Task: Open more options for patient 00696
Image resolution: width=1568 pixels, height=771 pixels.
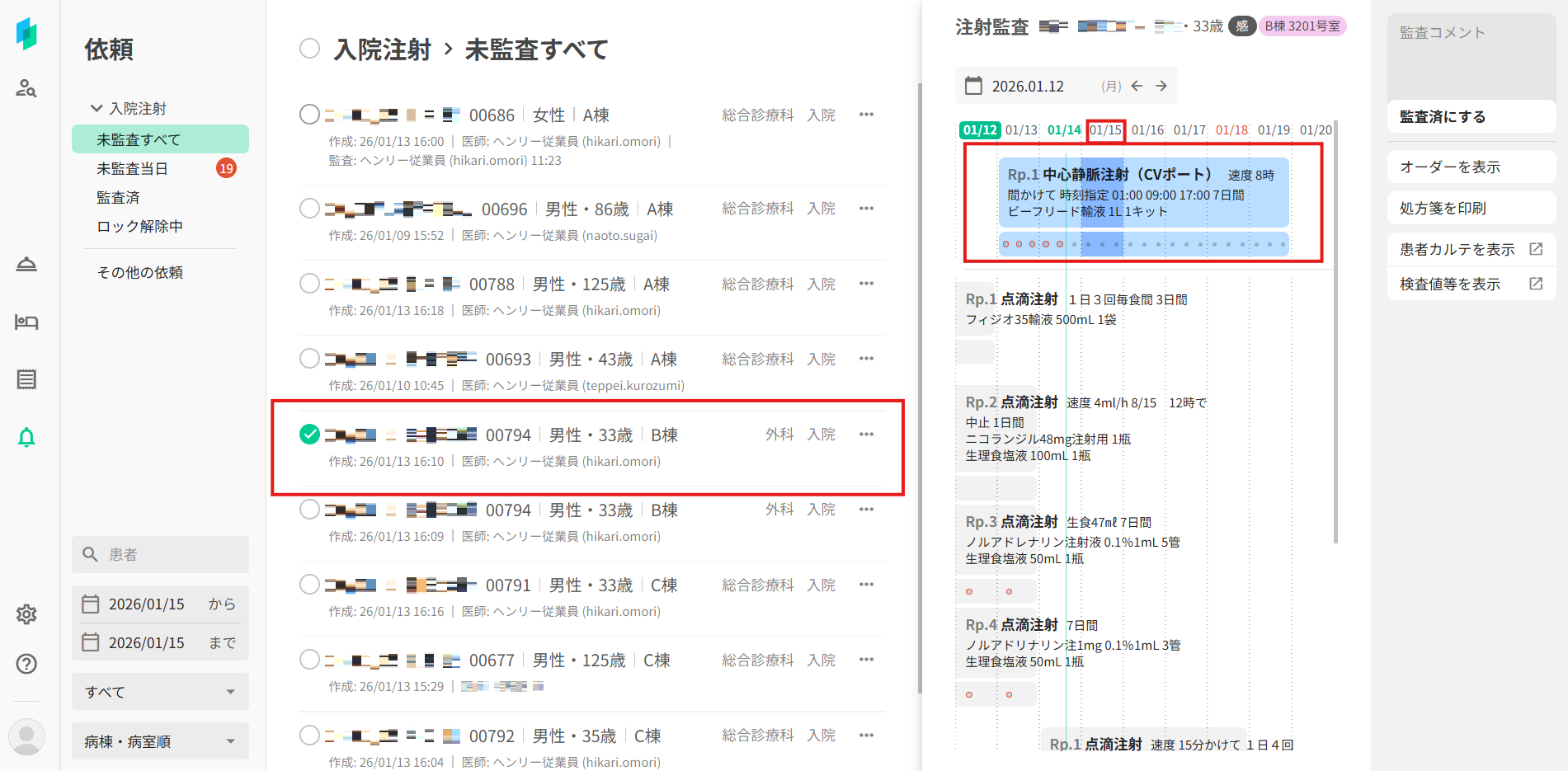Action: pos(866,209)
